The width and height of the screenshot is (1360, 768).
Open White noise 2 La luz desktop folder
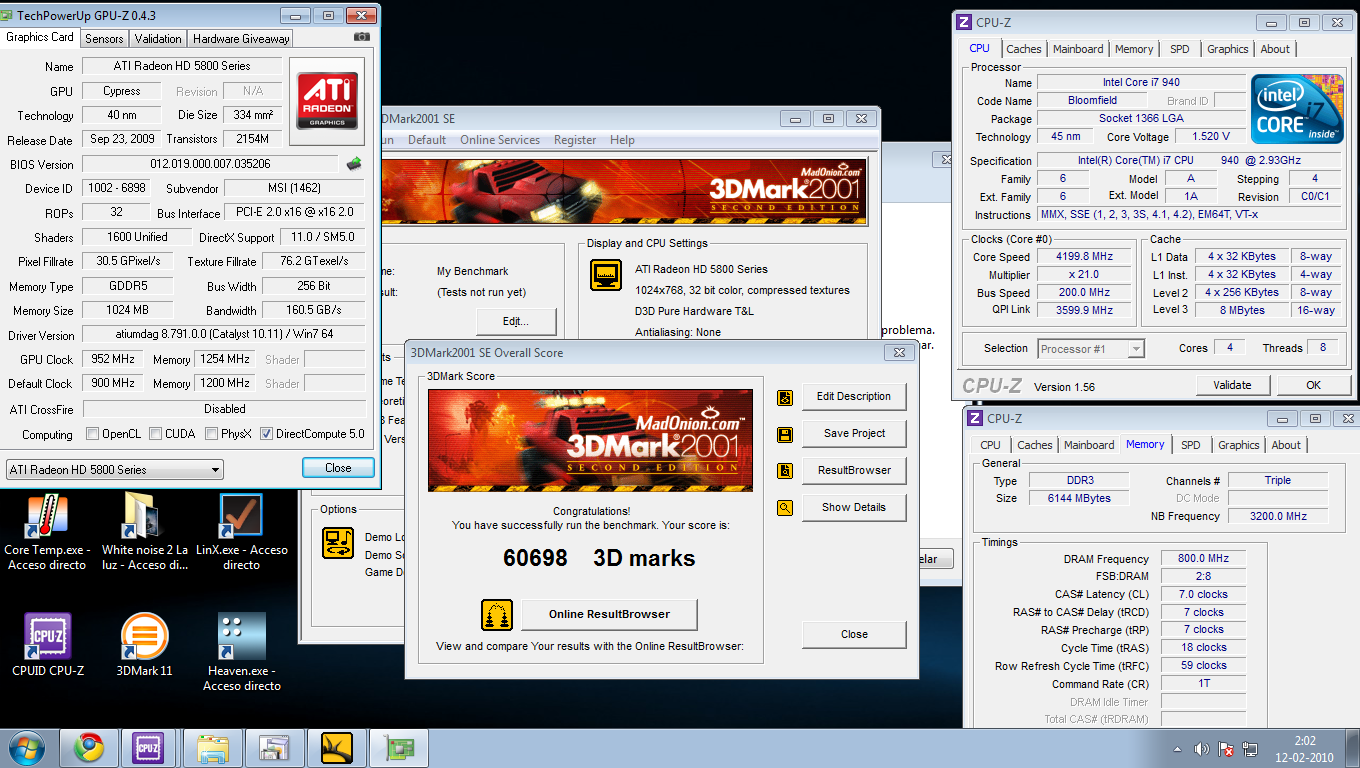(x=145, y=534)
